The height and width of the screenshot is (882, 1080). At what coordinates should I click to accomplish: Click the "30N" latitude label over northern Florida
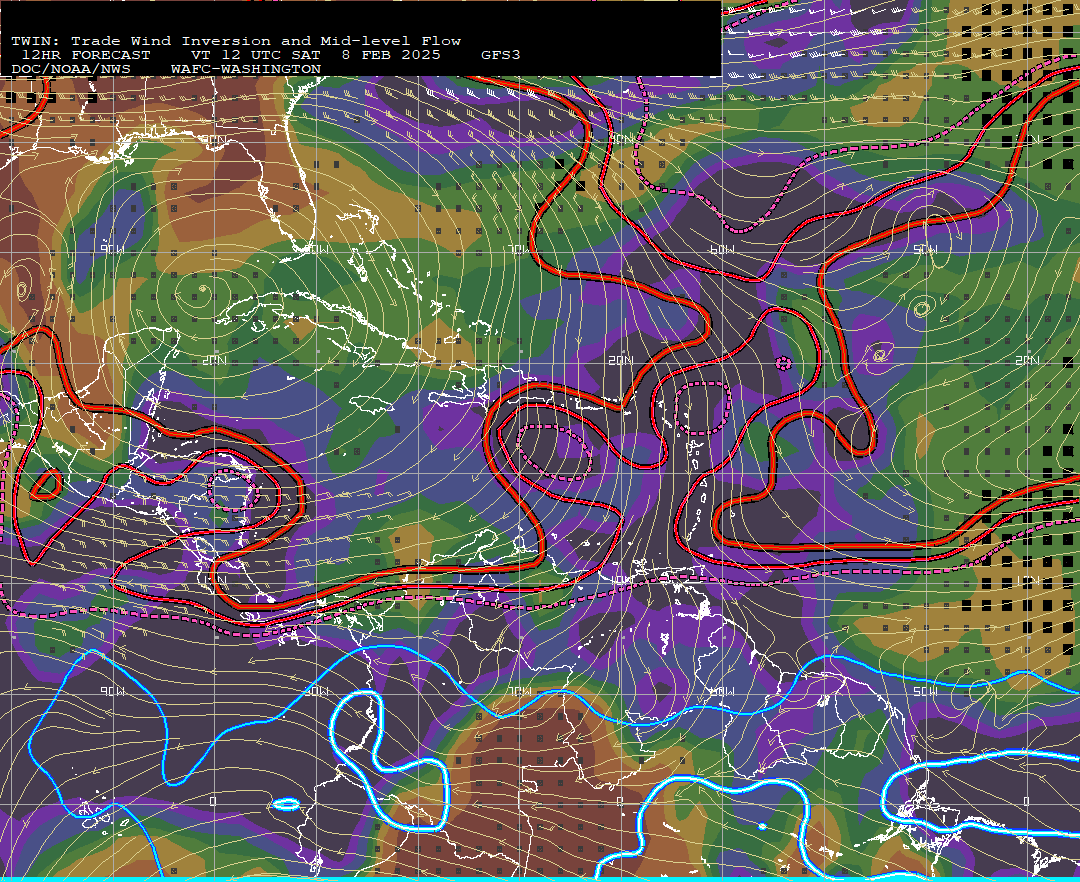(214, 140)
